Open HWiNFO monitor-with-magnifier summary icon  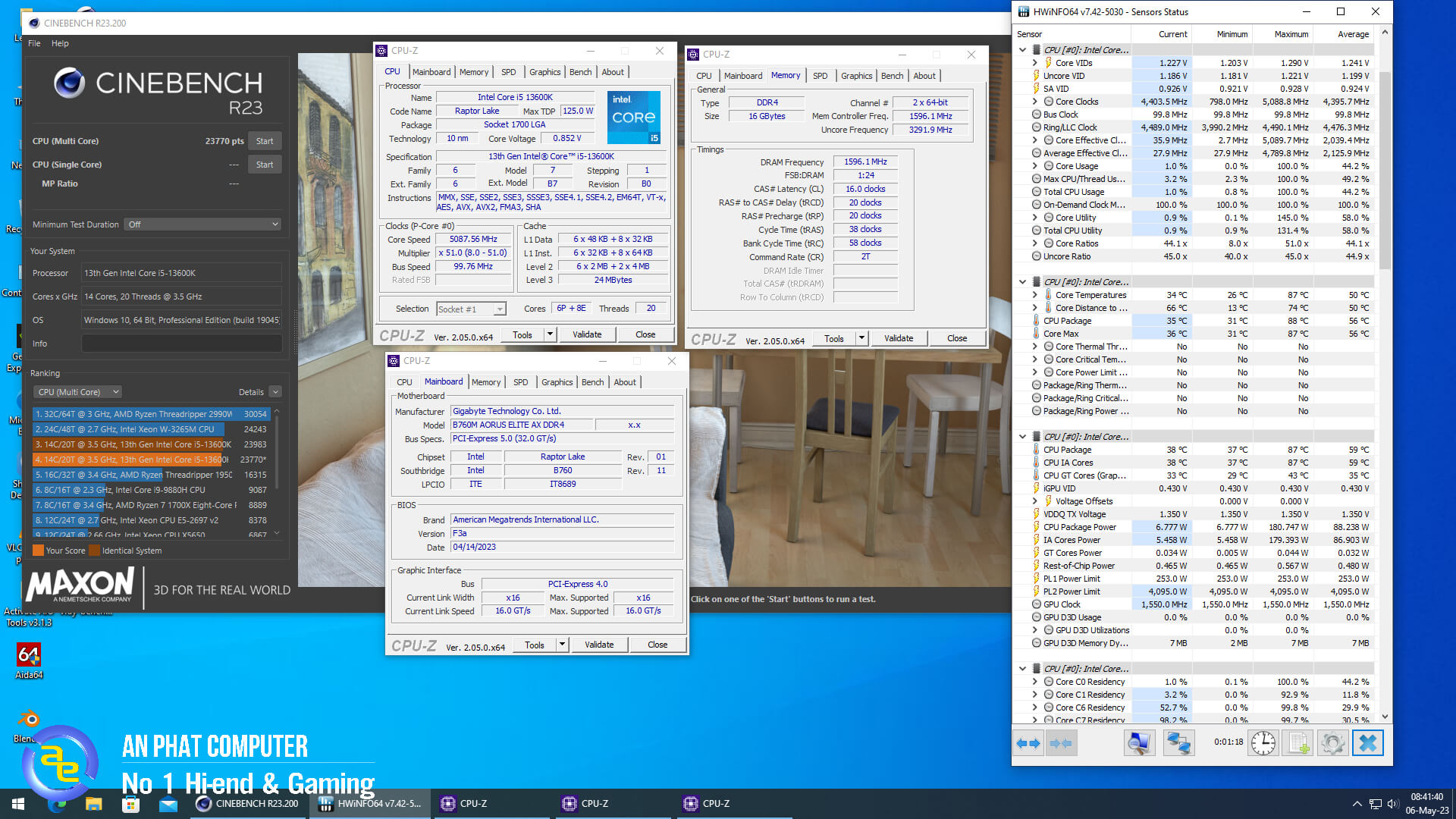coord(1138,743)
